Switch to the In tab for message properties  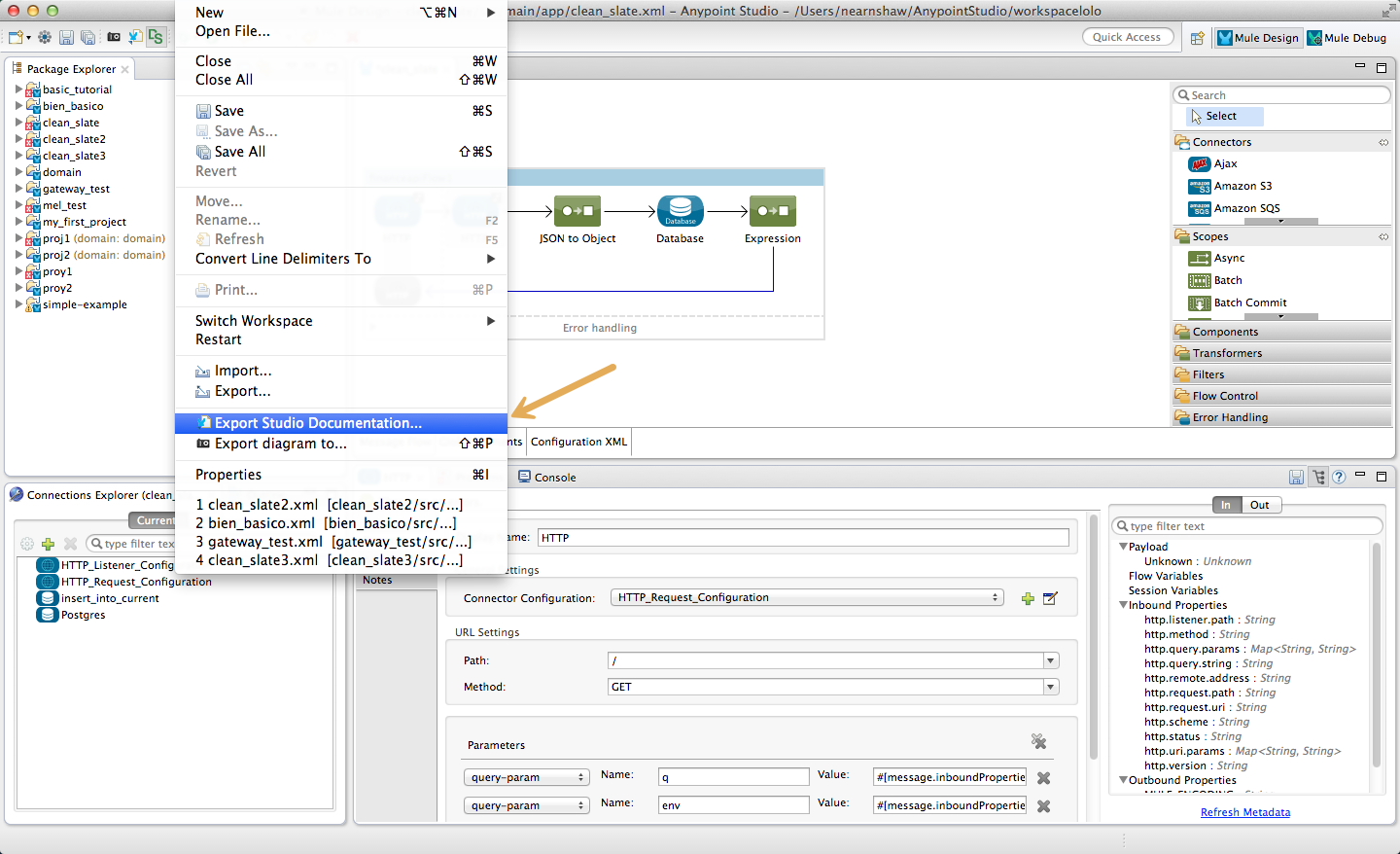pos(1226,504)
